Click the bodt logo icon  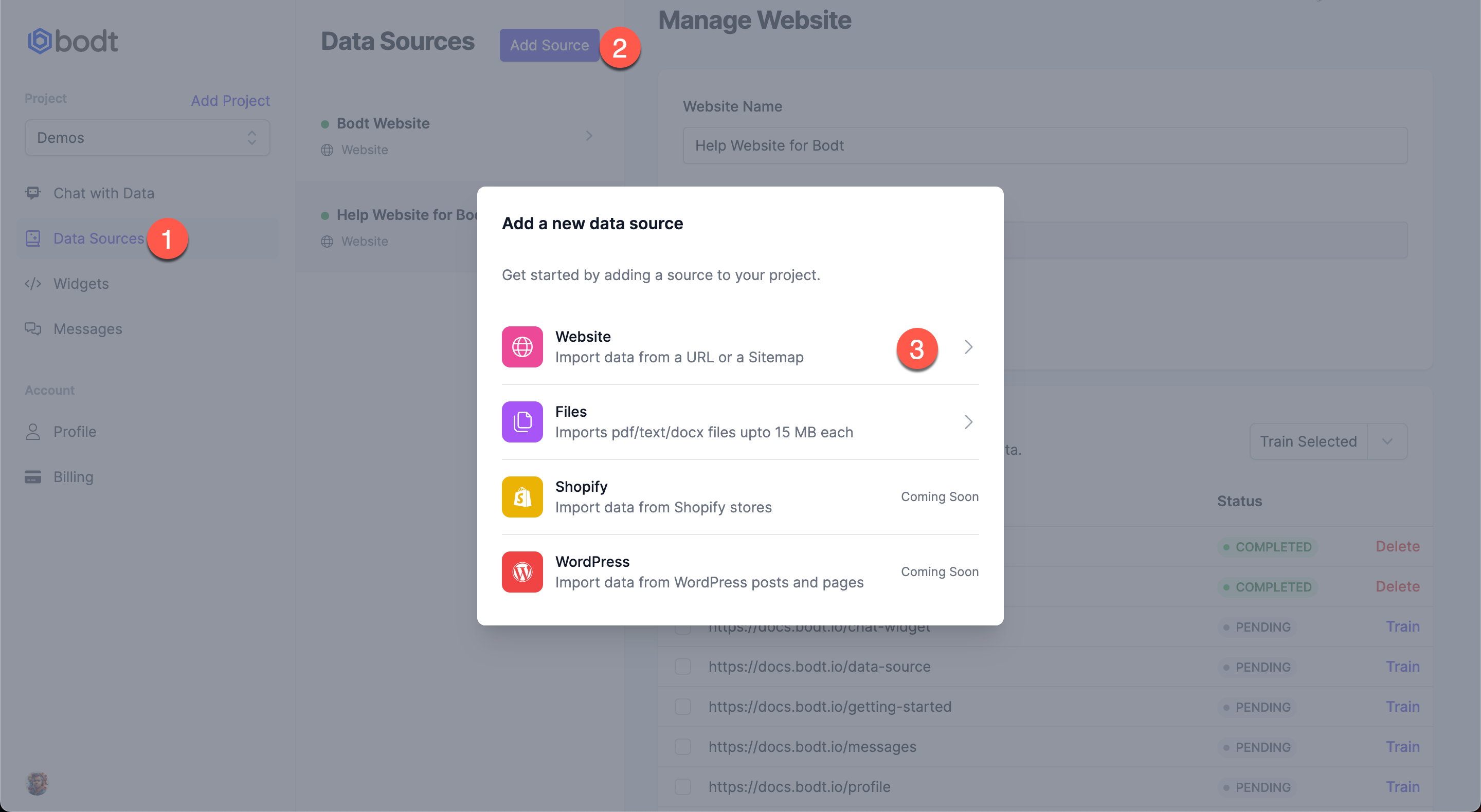click(x=40, y=42)
